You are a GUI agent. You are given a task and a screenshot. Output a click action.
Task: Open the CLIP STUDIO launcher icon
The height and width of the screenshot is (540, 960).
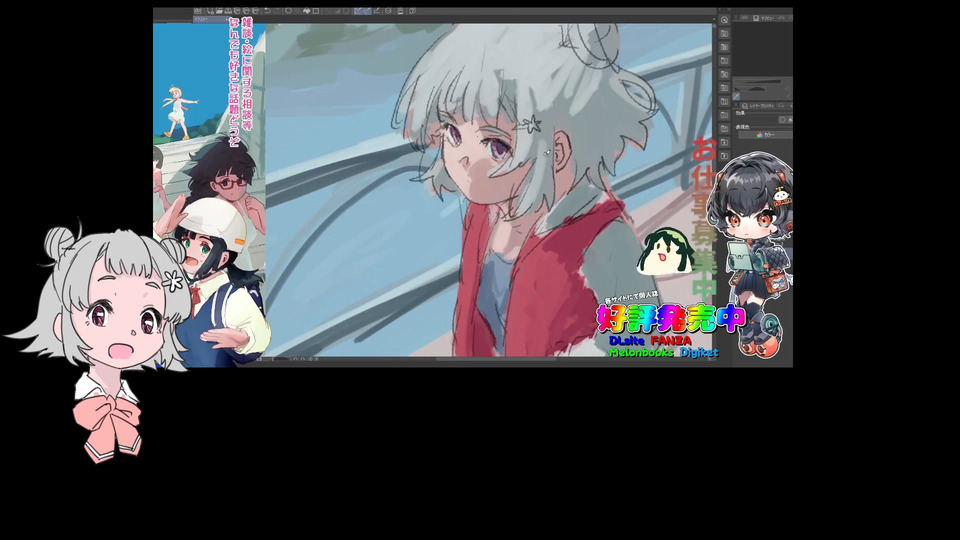coord(197,11)
